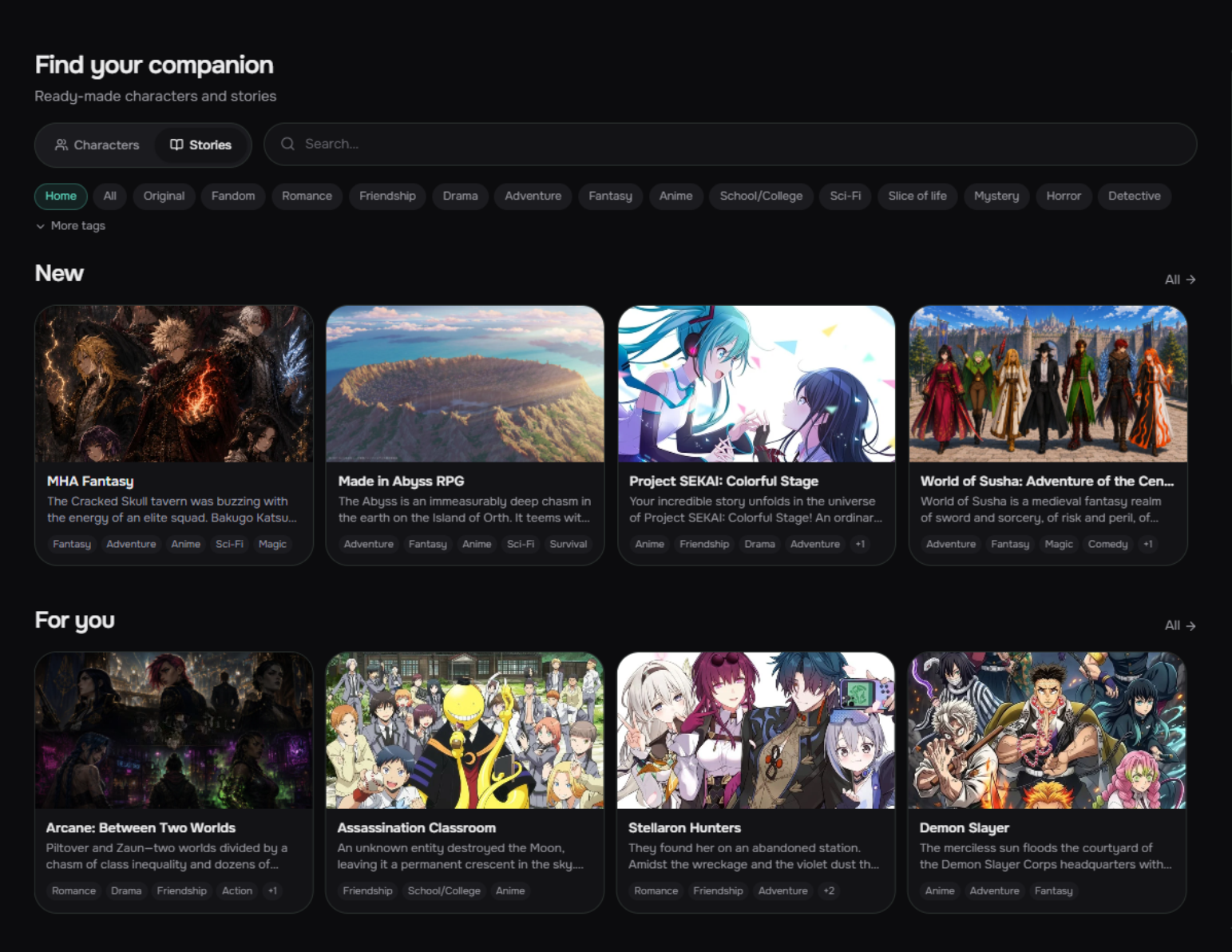Image resolution: width=1232 pixels, height=952 pixels.
Task: Click the Stellaron Hunters title
Action: point(684,827)
